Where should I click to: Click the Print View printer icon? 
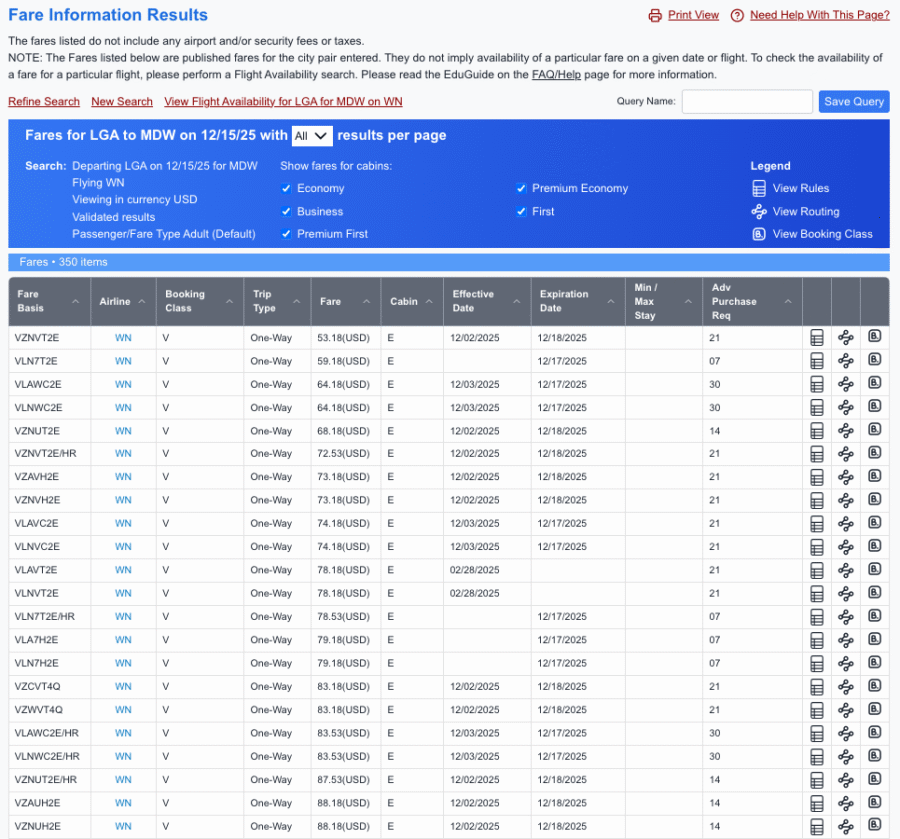click(x=657, y=15)
